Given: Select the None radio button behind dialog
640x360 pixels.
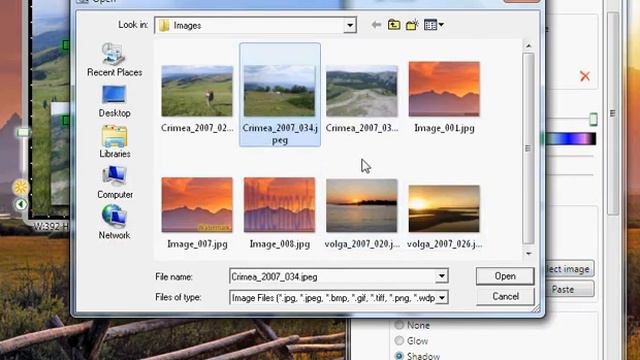Looking at the screenshot, I should (x=399, y=325).
